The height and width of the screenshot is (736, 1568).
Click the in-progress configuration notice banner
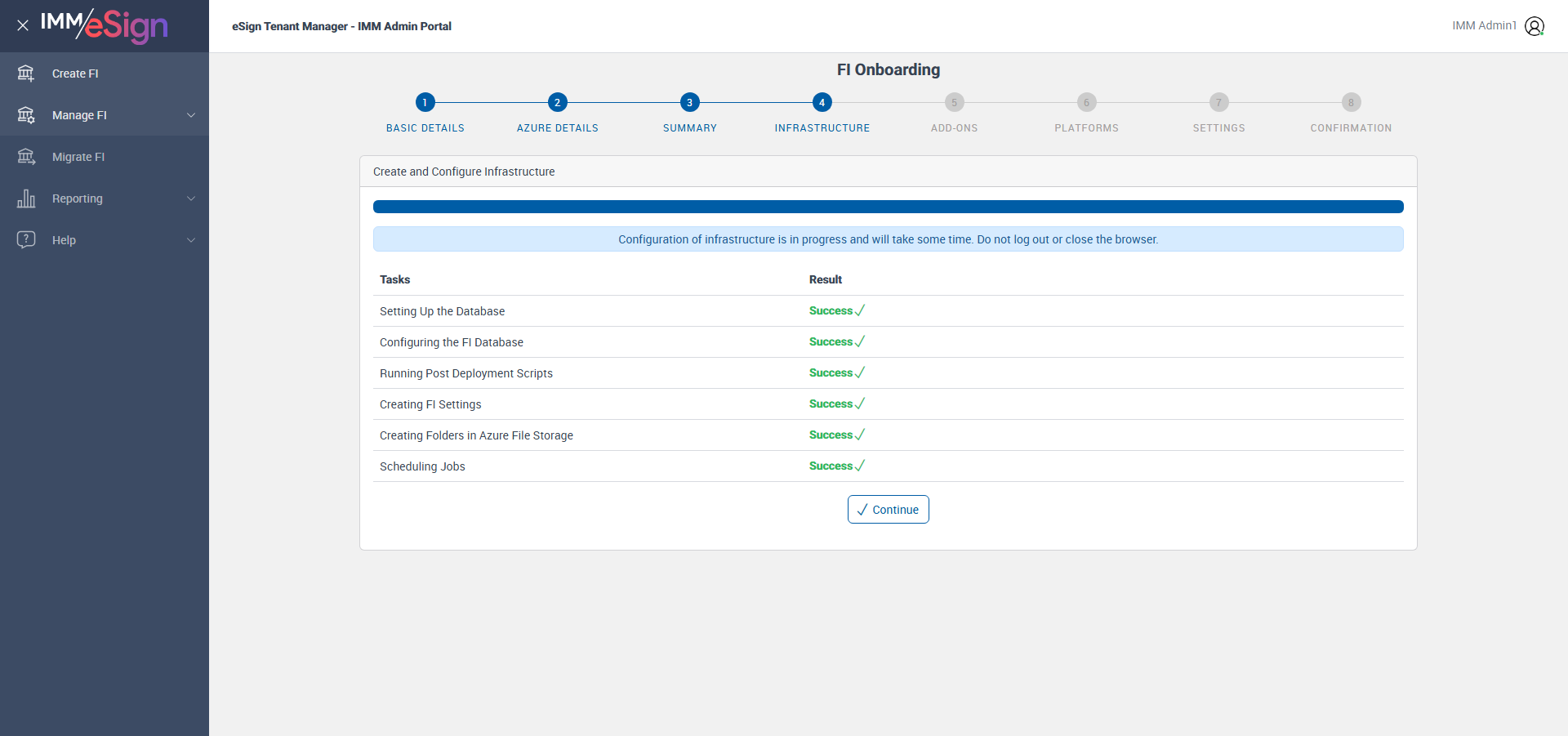click(889, 239)
